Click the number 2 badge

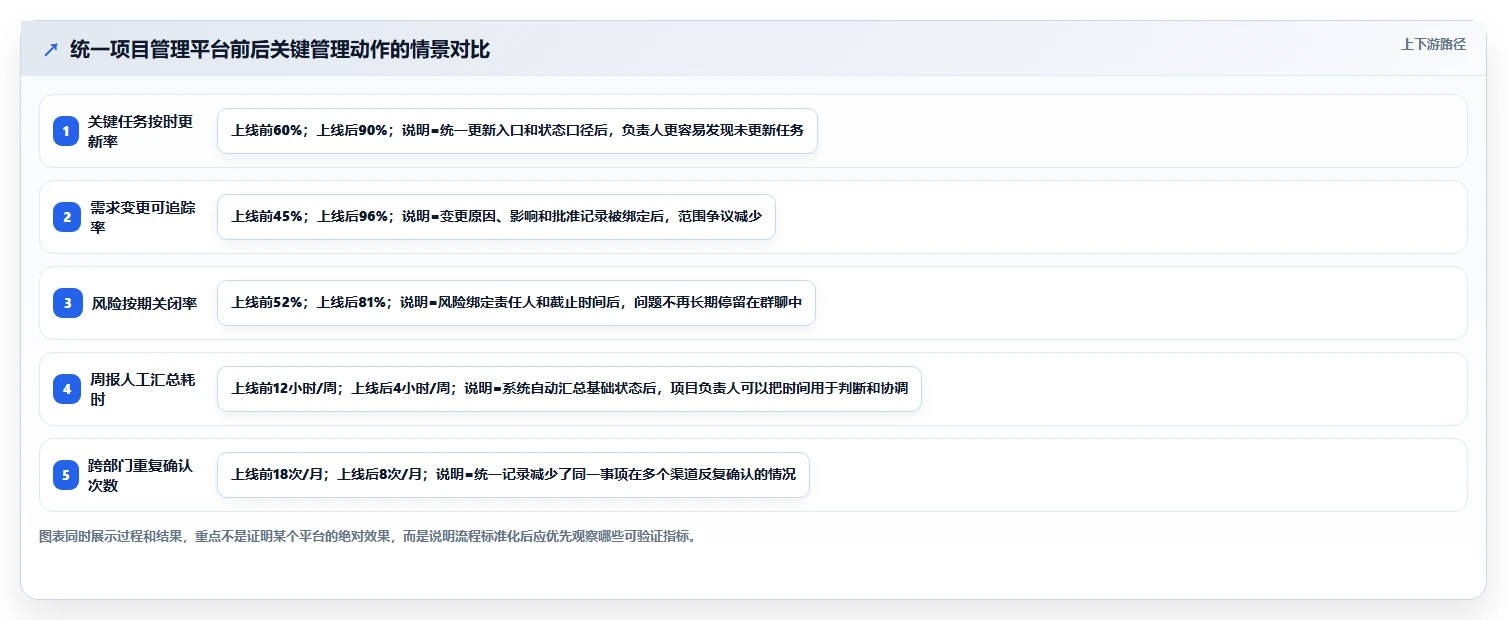(x=66, y=217)
